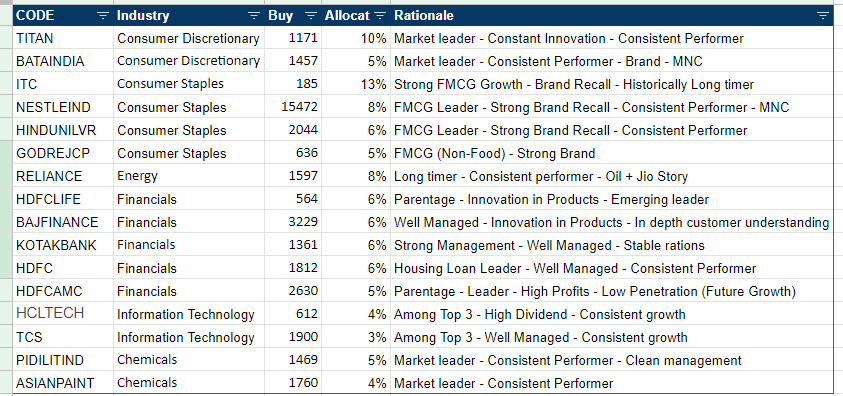This screenshot has width=843, height=396.
Task: Select the Rationale header cell text
Action: point(424,16)
